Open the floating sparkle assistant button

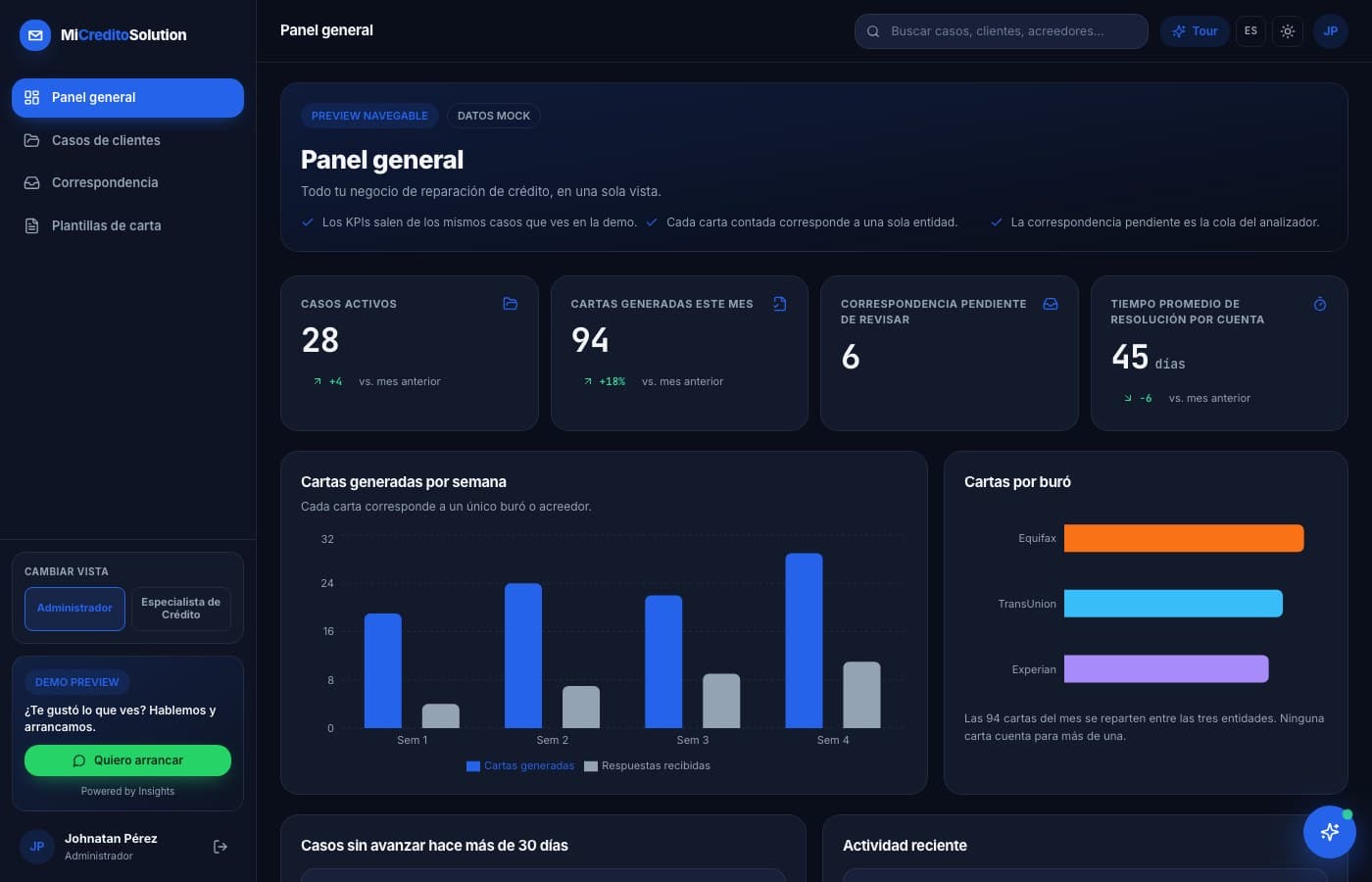tap(1330, 832)
